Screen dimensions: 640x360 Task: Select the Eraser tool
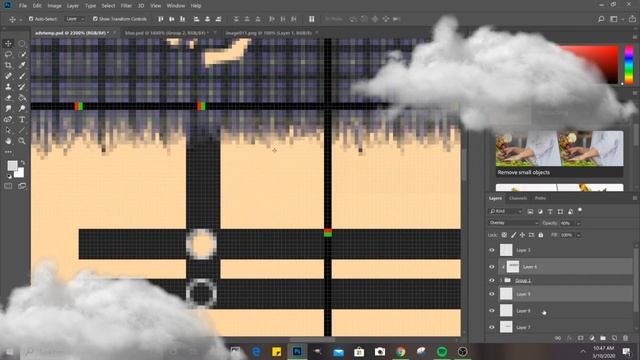(8, 98)
